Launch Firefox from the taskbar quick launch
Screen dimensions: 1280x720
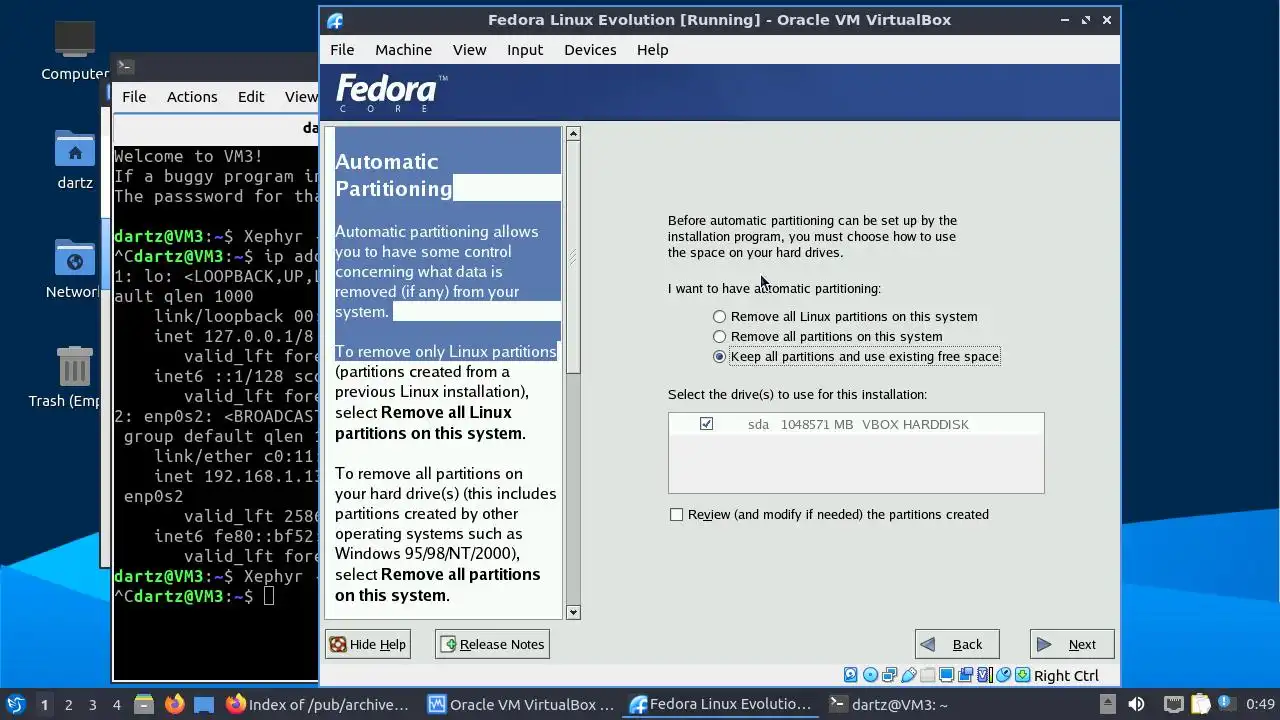pos(174,704)
